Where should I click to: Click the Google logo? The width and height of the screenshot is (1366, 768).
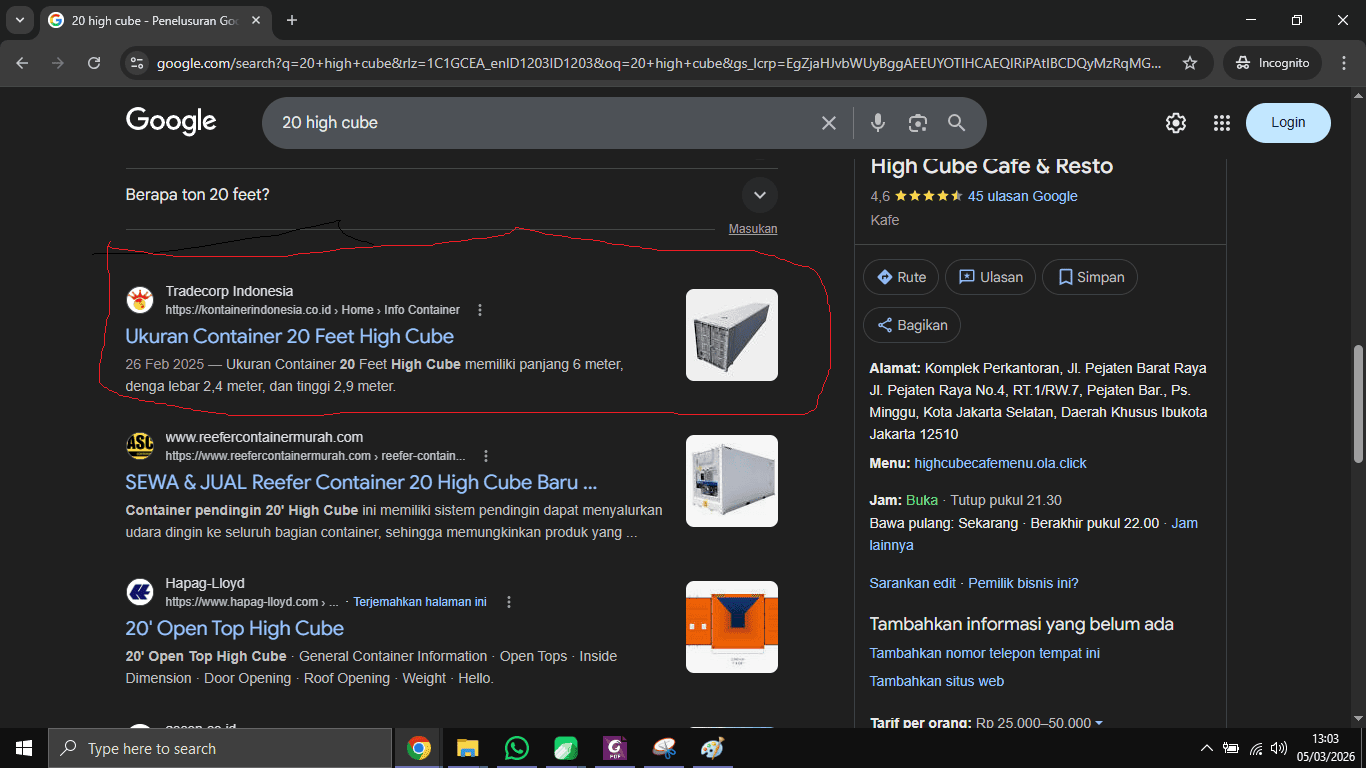[x=171, y=121]
